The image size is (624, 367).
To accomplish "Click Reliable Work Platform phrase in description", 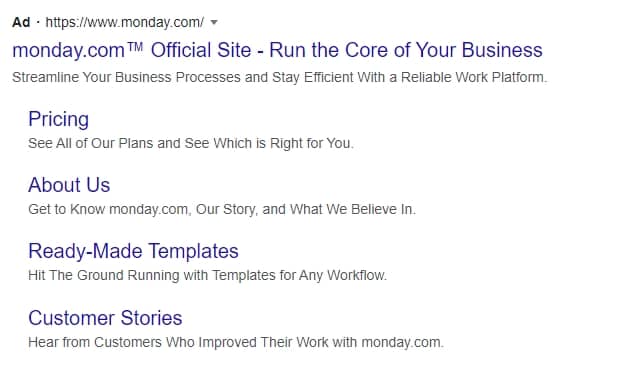I will coord(474,77).
